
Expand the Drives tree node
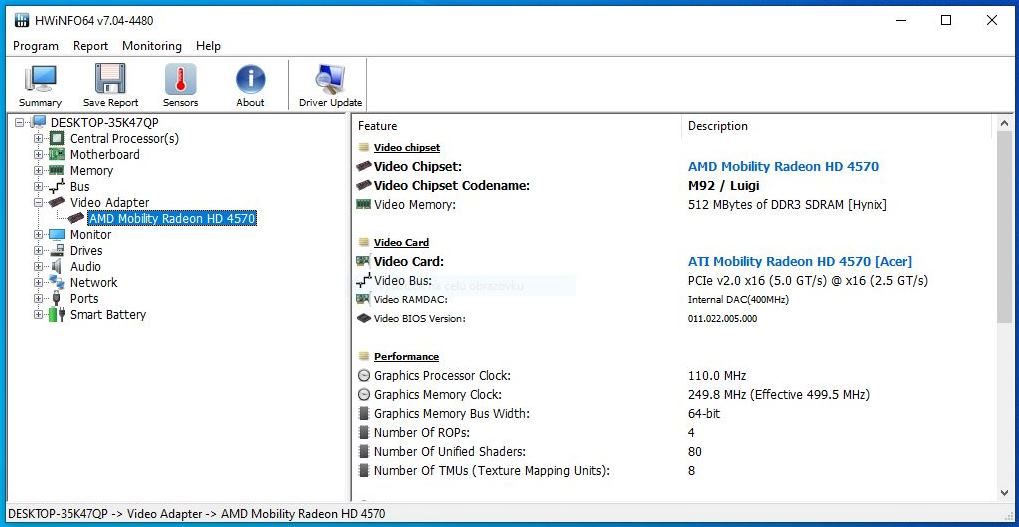coord(39,251)
